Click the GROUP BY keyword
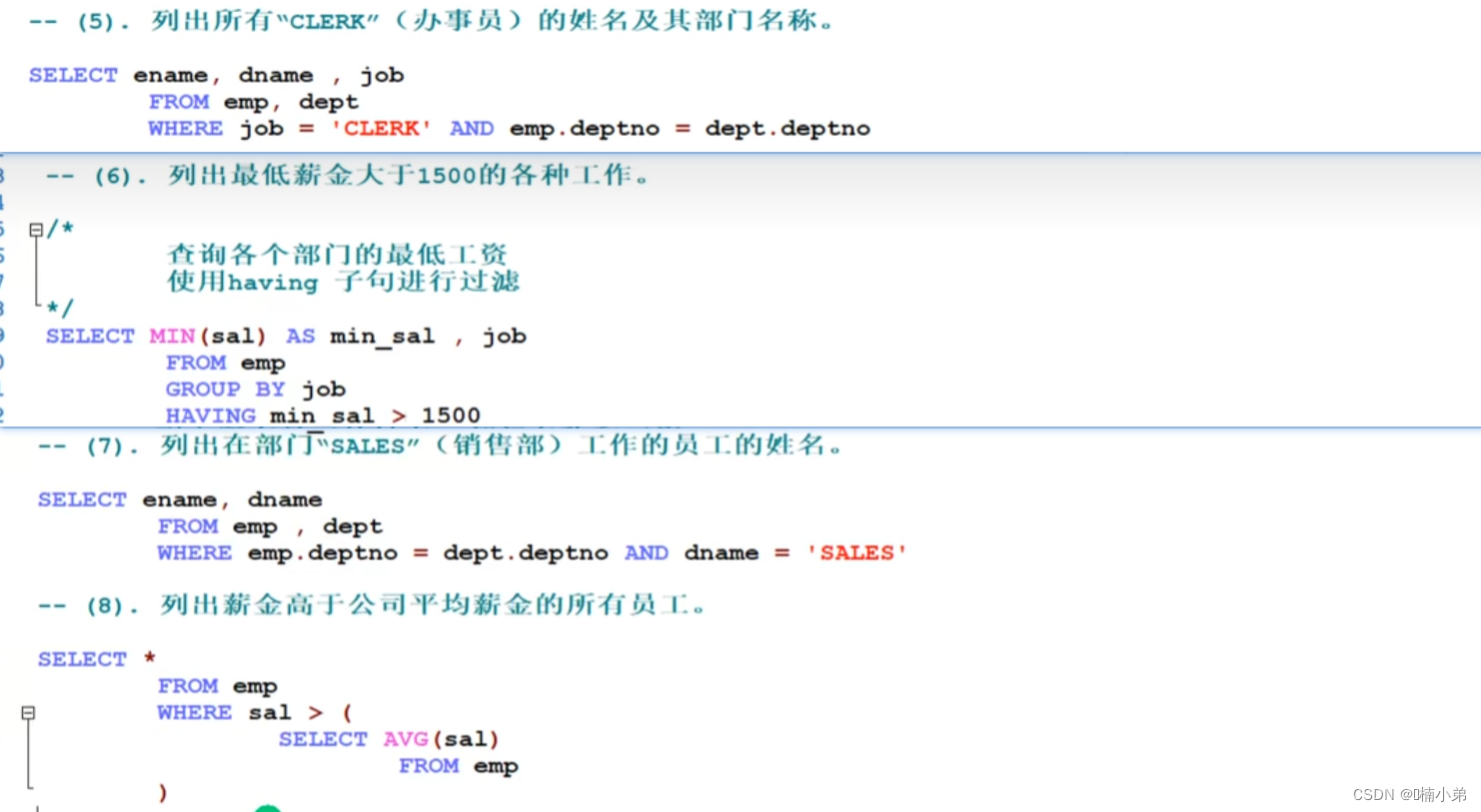The height and width of the screenshot is (812, 1481). (226, 390)
